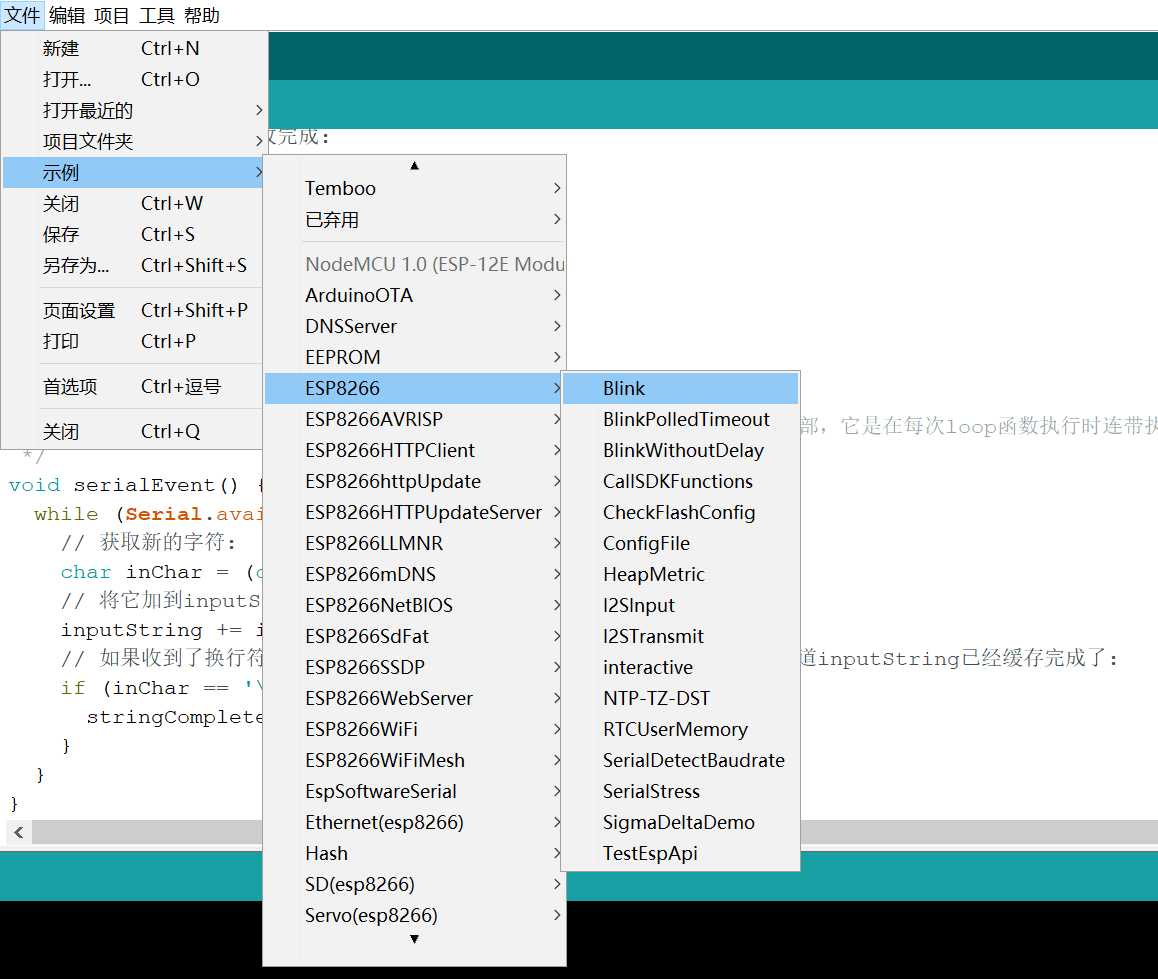Image resolution: width=1158 pixels, height=979 pixels.
Task: Choose 打印 menu entry
Action: pos(134,342)
